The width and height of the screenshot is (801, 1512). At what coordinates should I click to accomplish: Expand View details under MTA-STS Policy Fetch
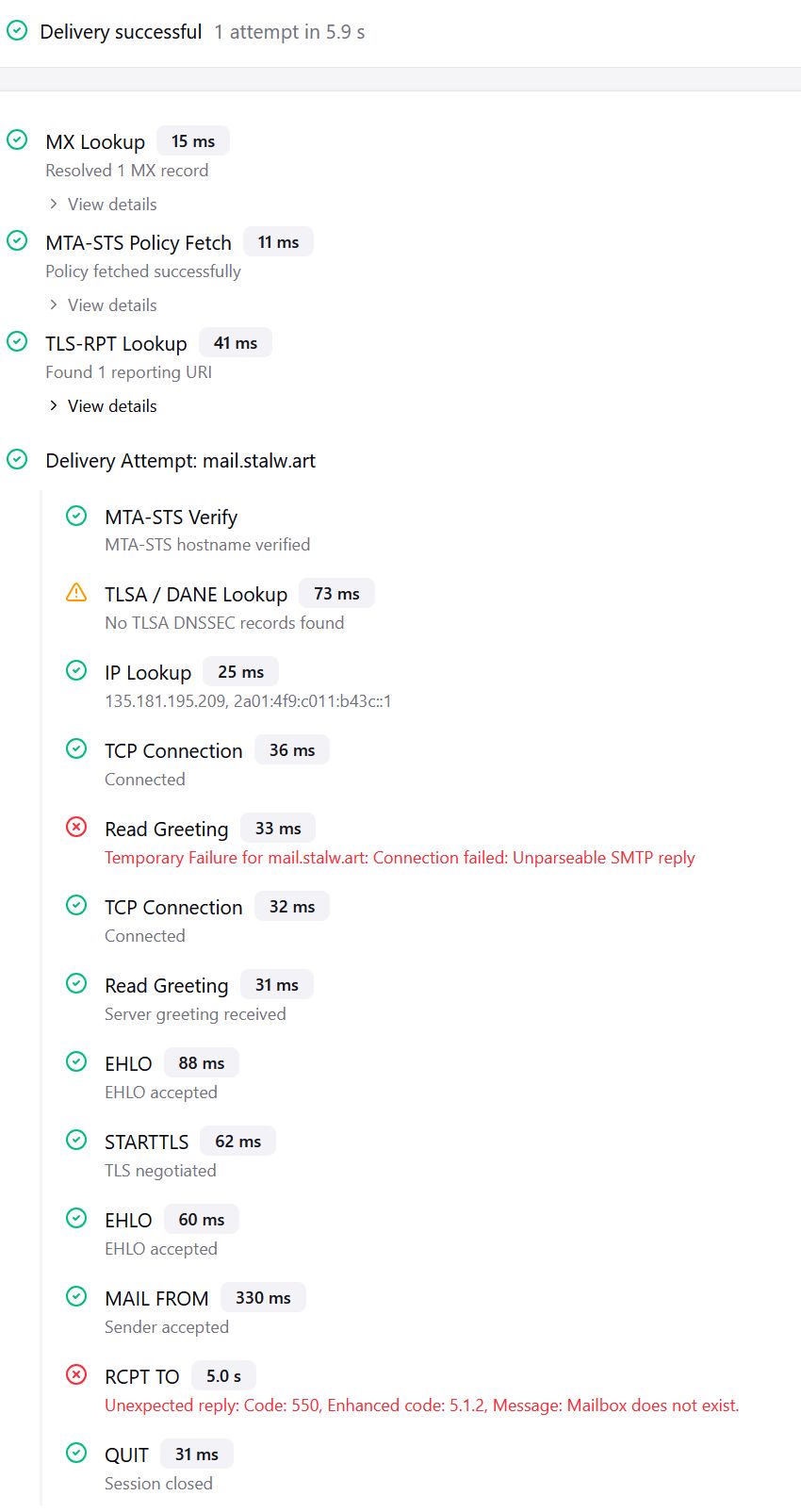[103, 305]
